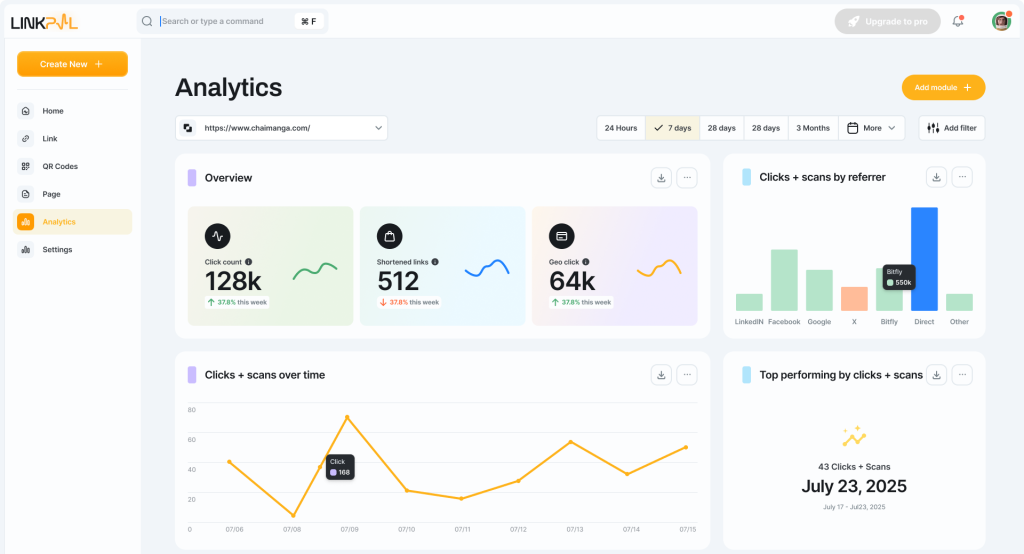The height and width of the screenshot is (554, 1024).
Task: Open more options for Overview card
Action: click(686, 178)
